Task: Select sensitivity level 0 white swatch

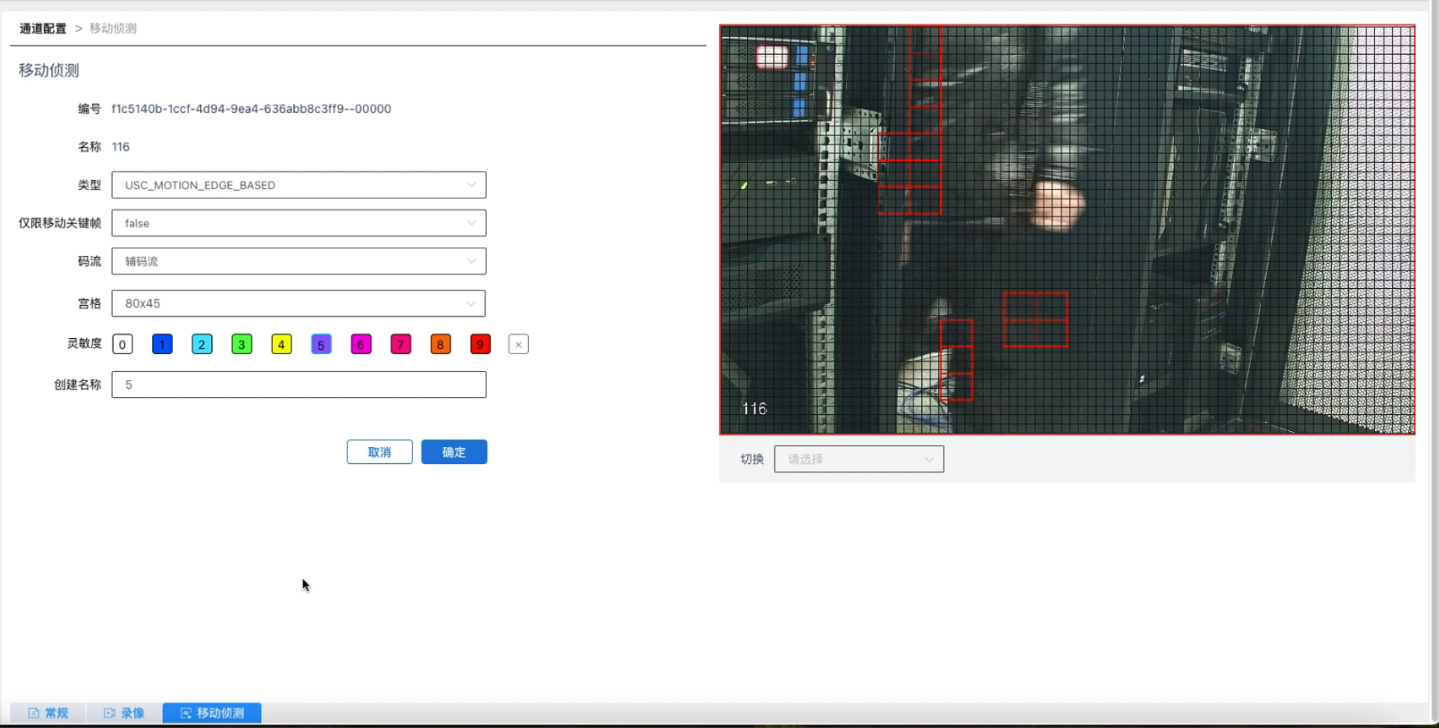Action: pyautogui.click(x=122, y=345)
